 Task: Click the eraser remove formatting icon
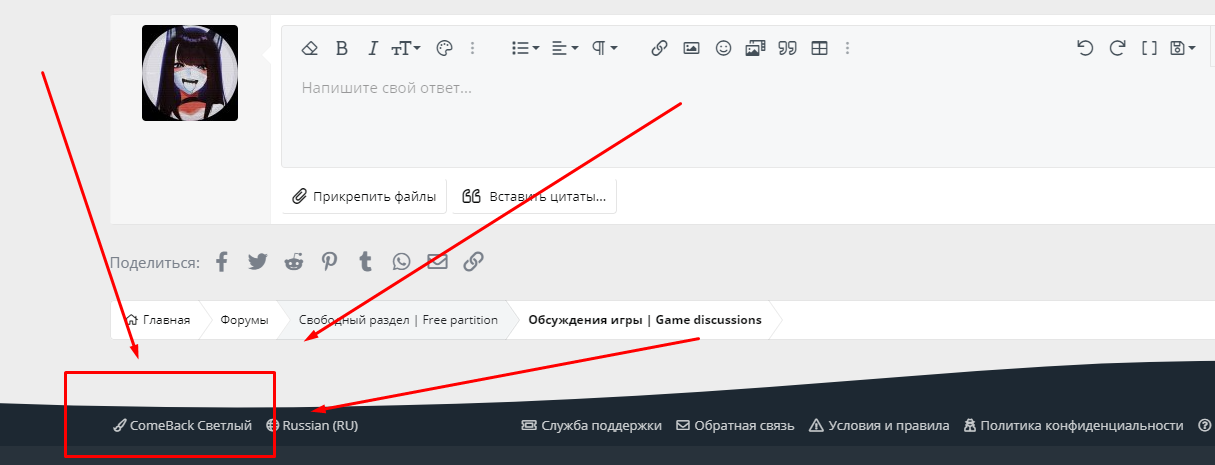coord(310,48)
